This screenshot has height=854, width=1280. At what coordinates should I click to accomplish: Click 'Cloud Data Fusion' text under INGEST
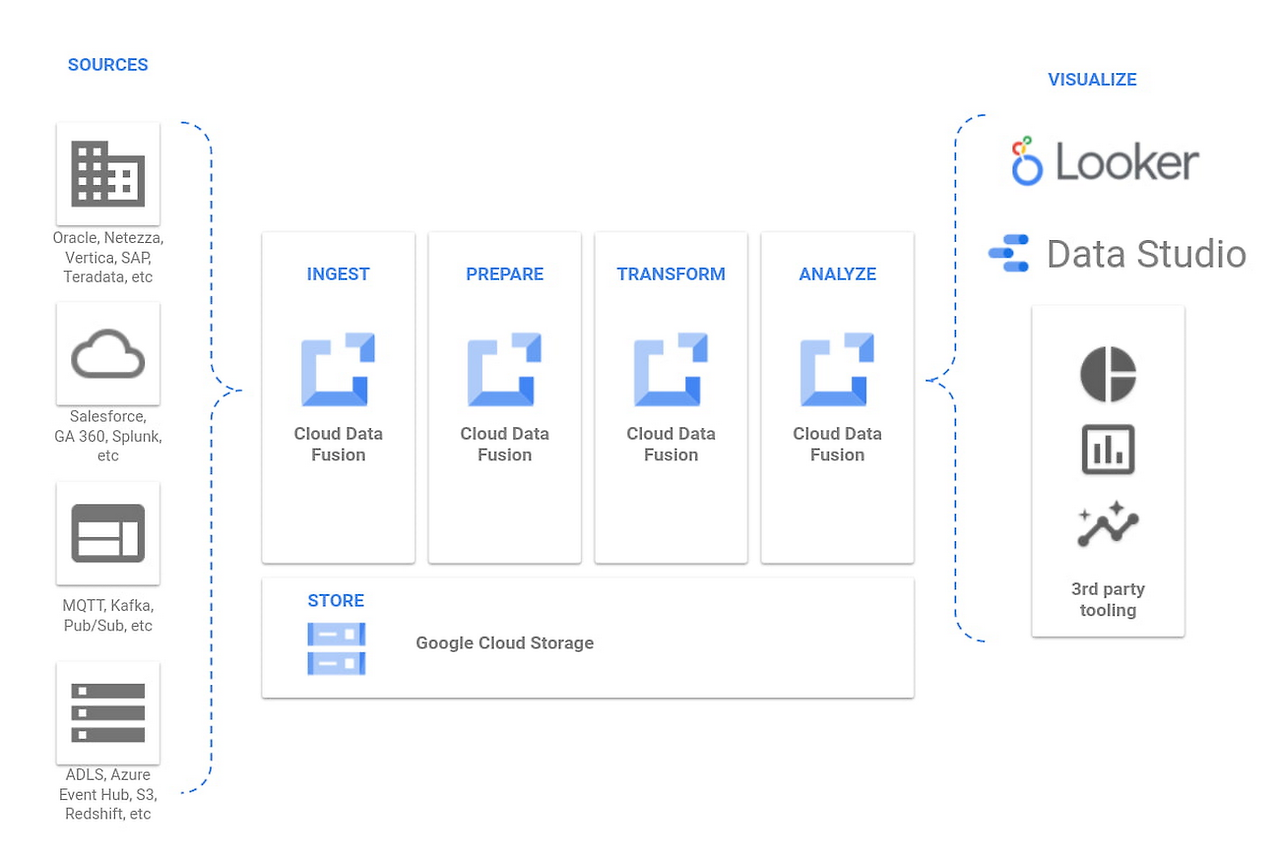pyautogui.click(x=338, y=444)
